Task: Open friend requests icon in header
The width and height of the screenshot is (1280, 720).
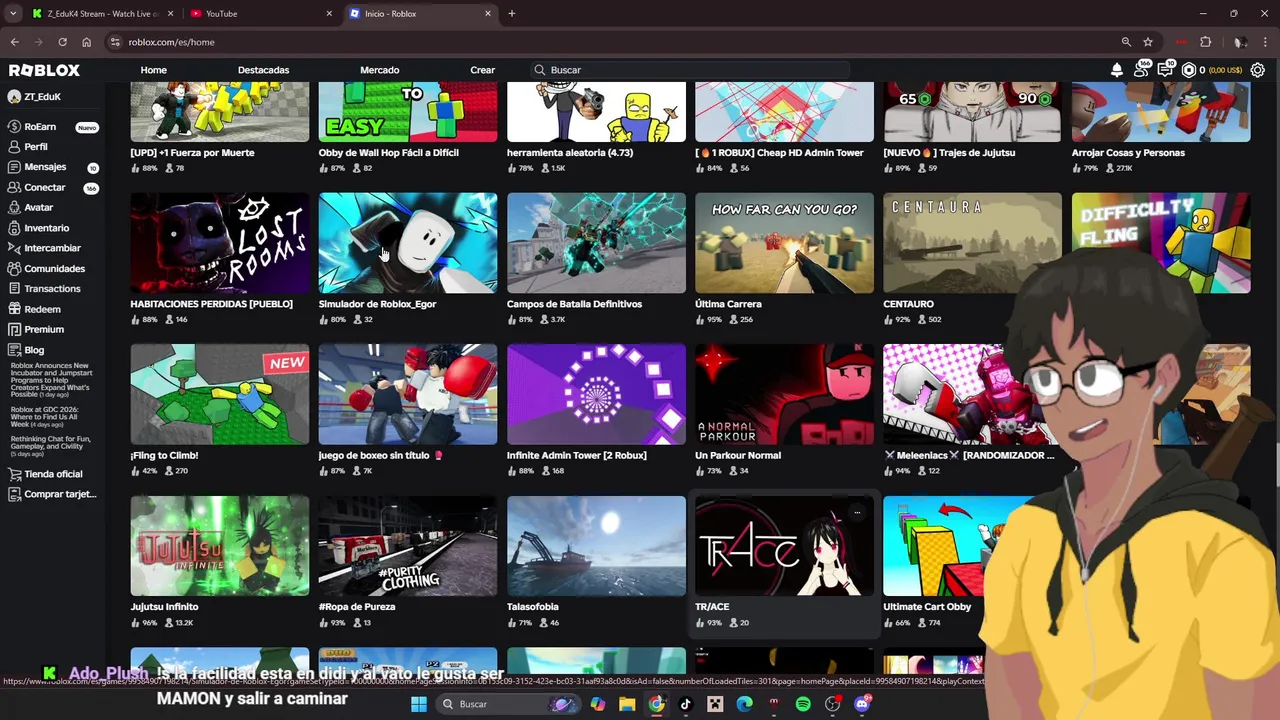Action: tap(1141, 70)
